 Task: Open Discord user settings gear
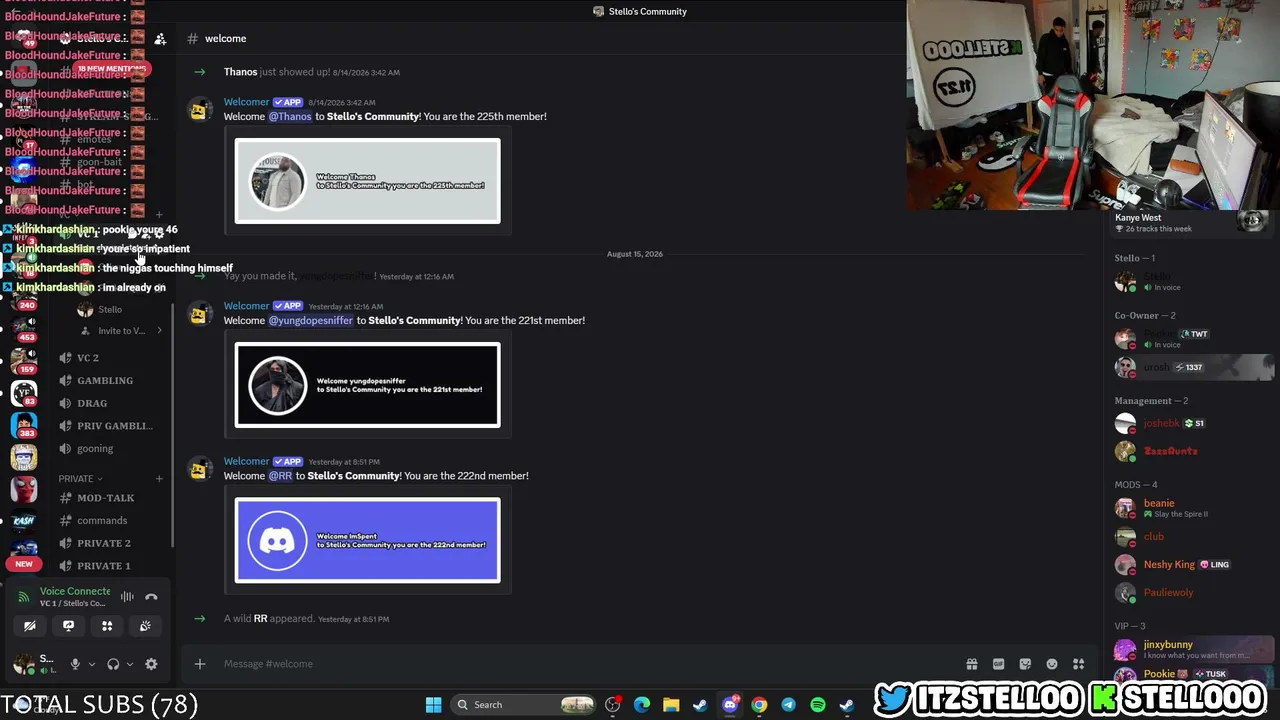[x=151, y=664]
